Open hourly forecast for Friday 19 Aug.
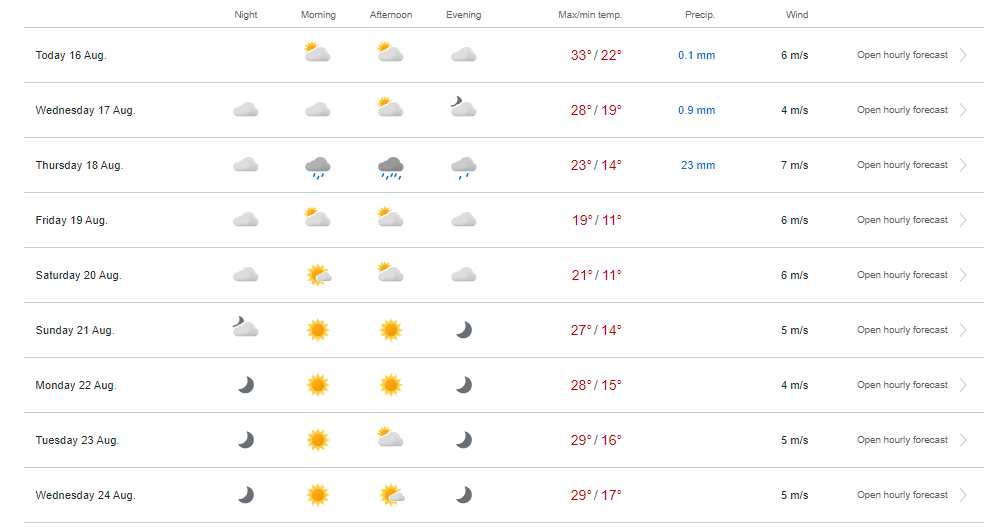The width and height of the screenshot is (1001, 531). (902, 220)
